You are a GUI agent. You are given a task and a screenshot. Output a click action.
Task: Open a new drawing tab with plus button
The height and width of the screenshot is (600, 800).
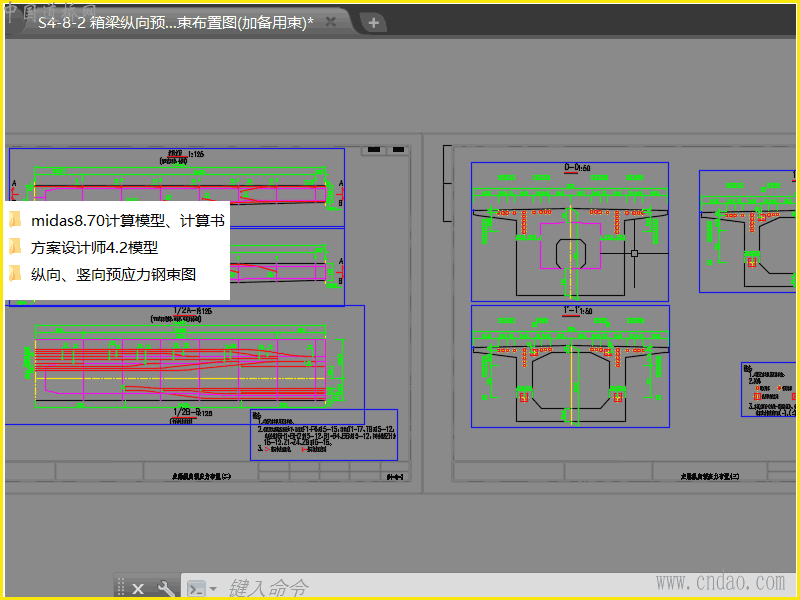tap(373, 22)
